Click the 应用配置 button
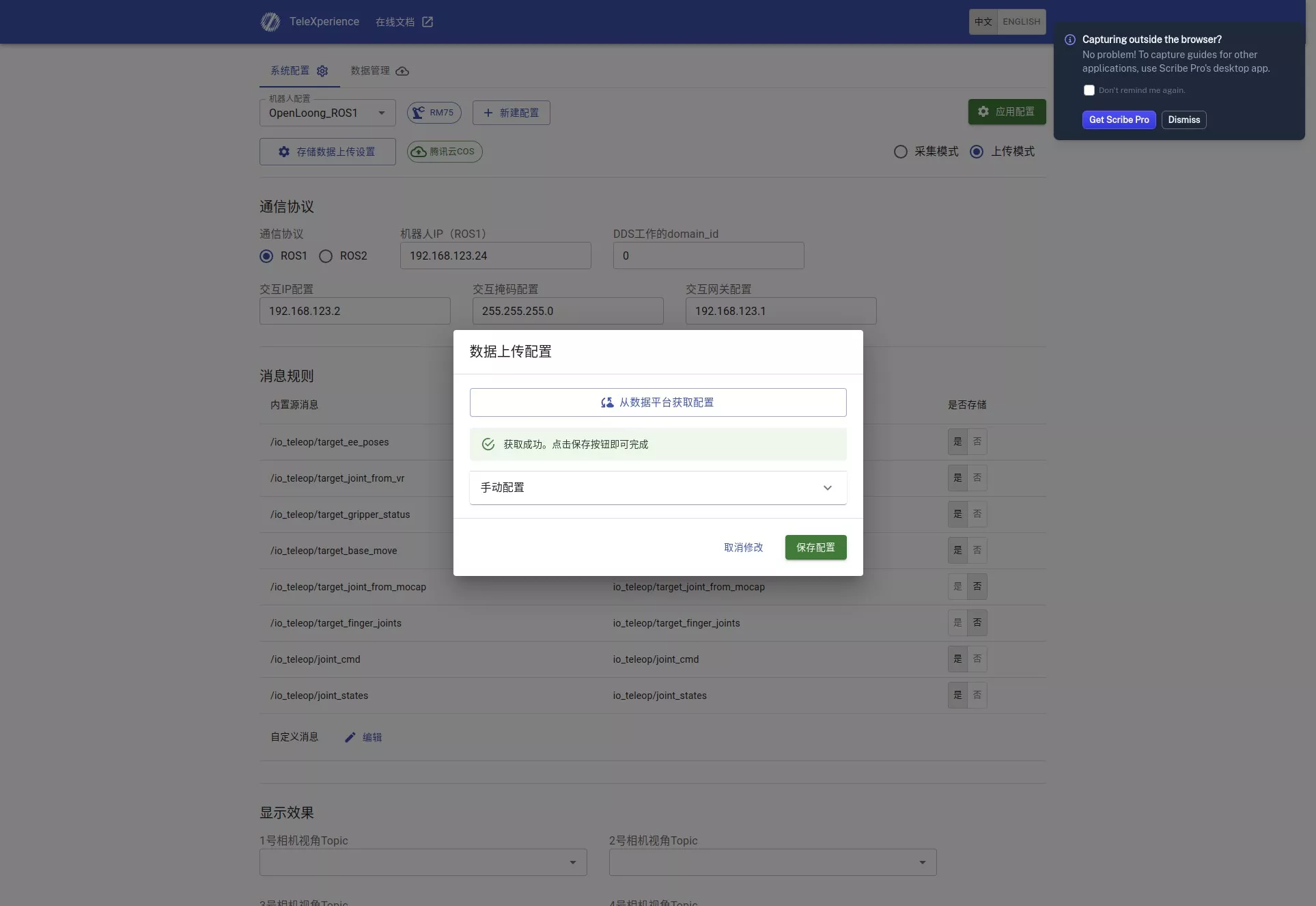The height and width of the screenshot is (906, 1316). click(1007, 111)
